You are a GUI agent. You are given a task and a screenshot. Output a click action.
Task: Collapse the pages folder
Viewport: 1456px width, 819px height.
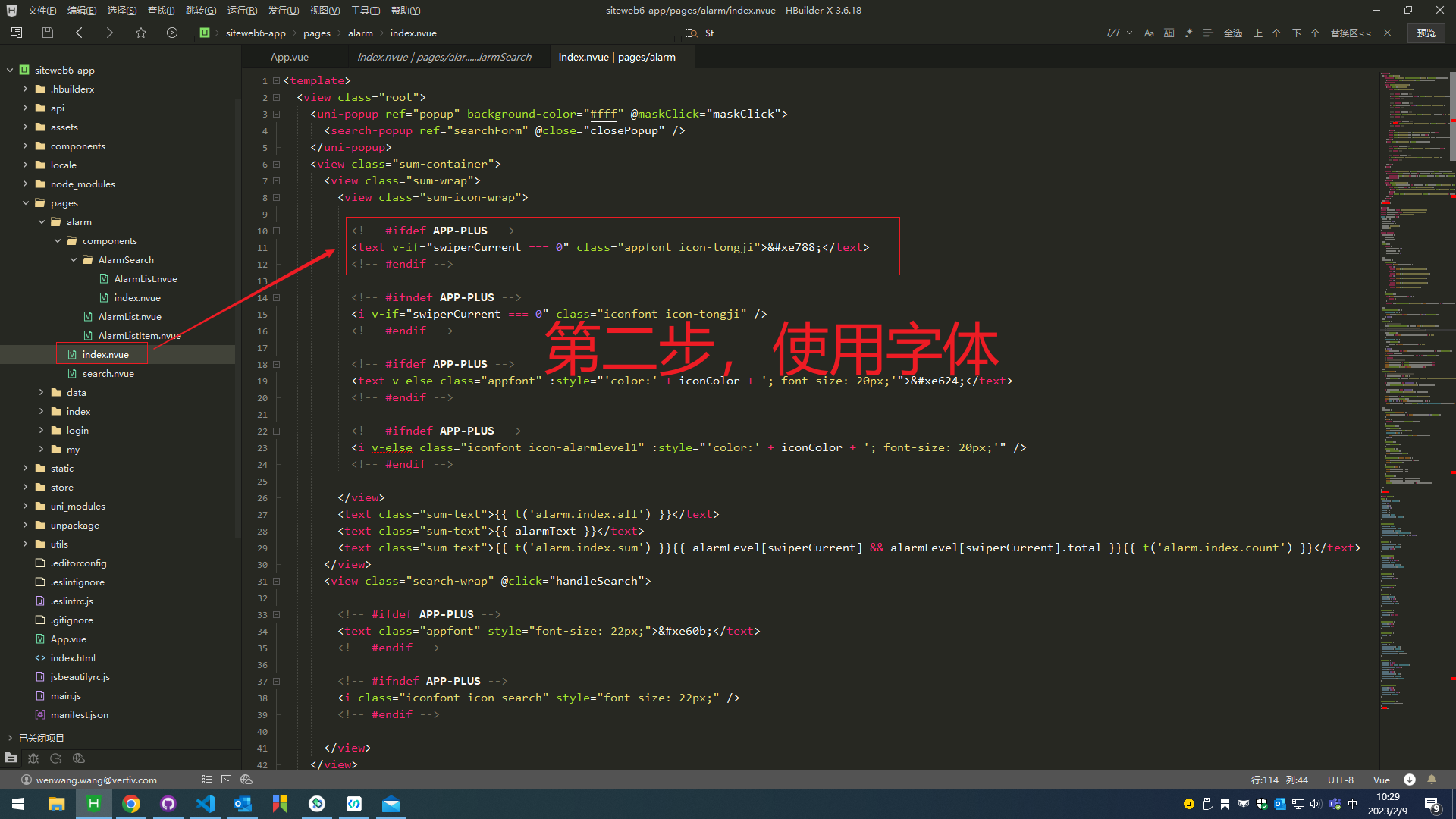click(x=25, y=202)
